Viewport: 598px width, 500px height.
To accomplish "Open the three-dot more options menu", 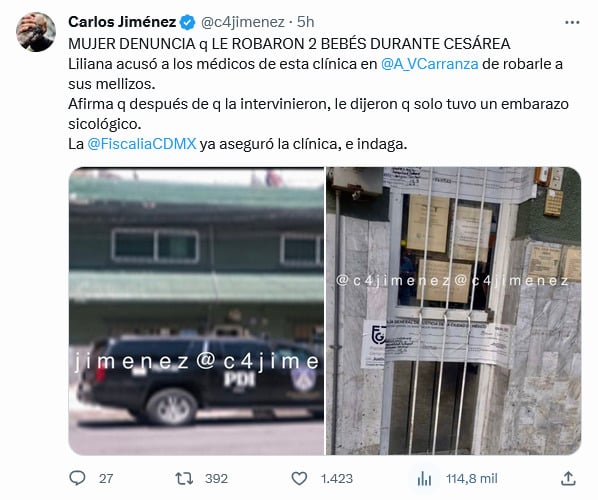I will point(572,23).
